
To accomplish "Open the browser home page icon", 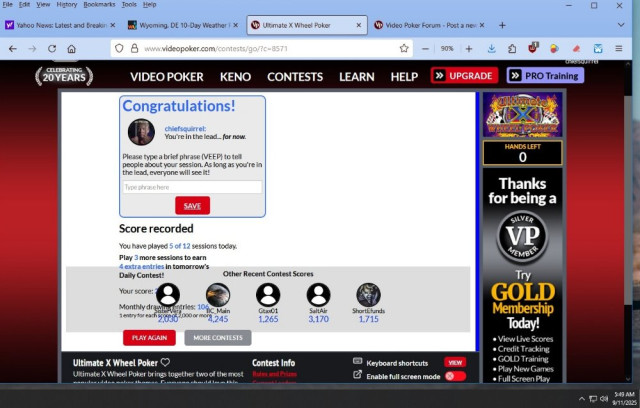I will [x=71, y=49].
